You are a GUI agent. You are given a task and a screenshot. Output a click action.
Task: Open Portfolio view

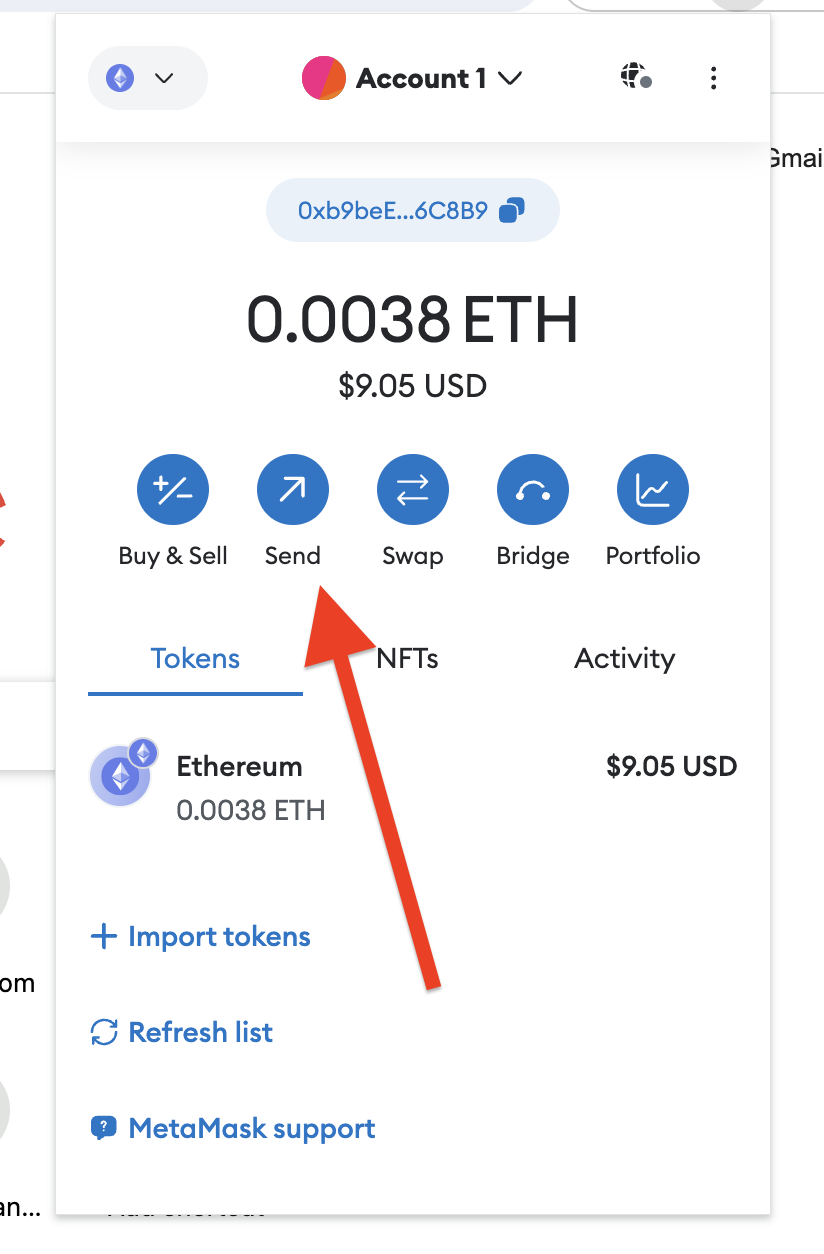[x=652, y=489]
